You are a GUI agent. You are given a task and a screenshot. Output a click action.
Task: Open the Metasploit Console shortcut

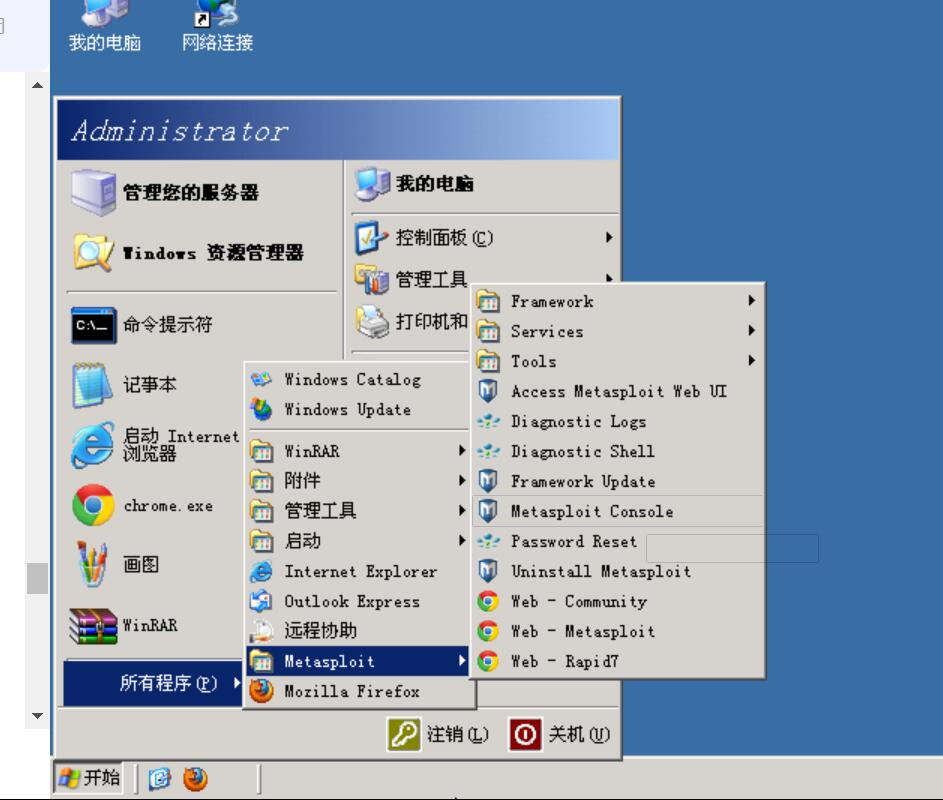pyautogui.click(x=618, y=511)
